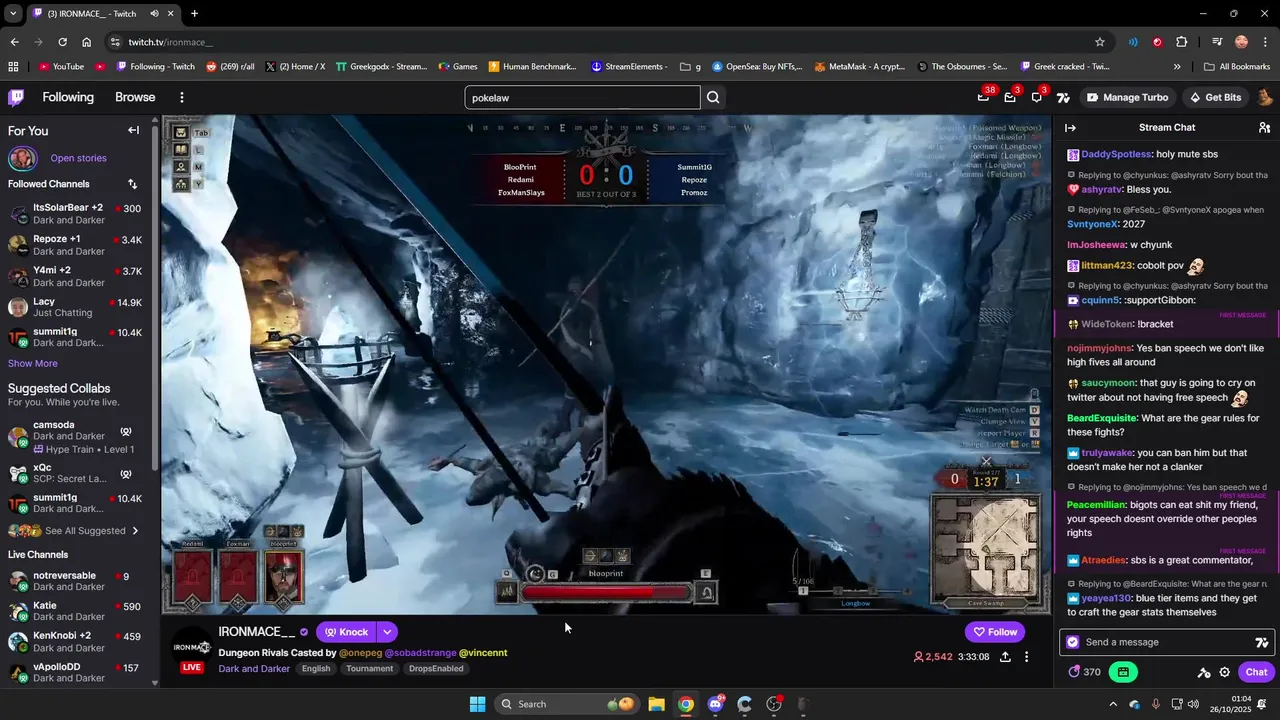The height and width of the screenshot is (720, 1280).
Task: Click the Manage Turbo button
Action: point(1127,97)
